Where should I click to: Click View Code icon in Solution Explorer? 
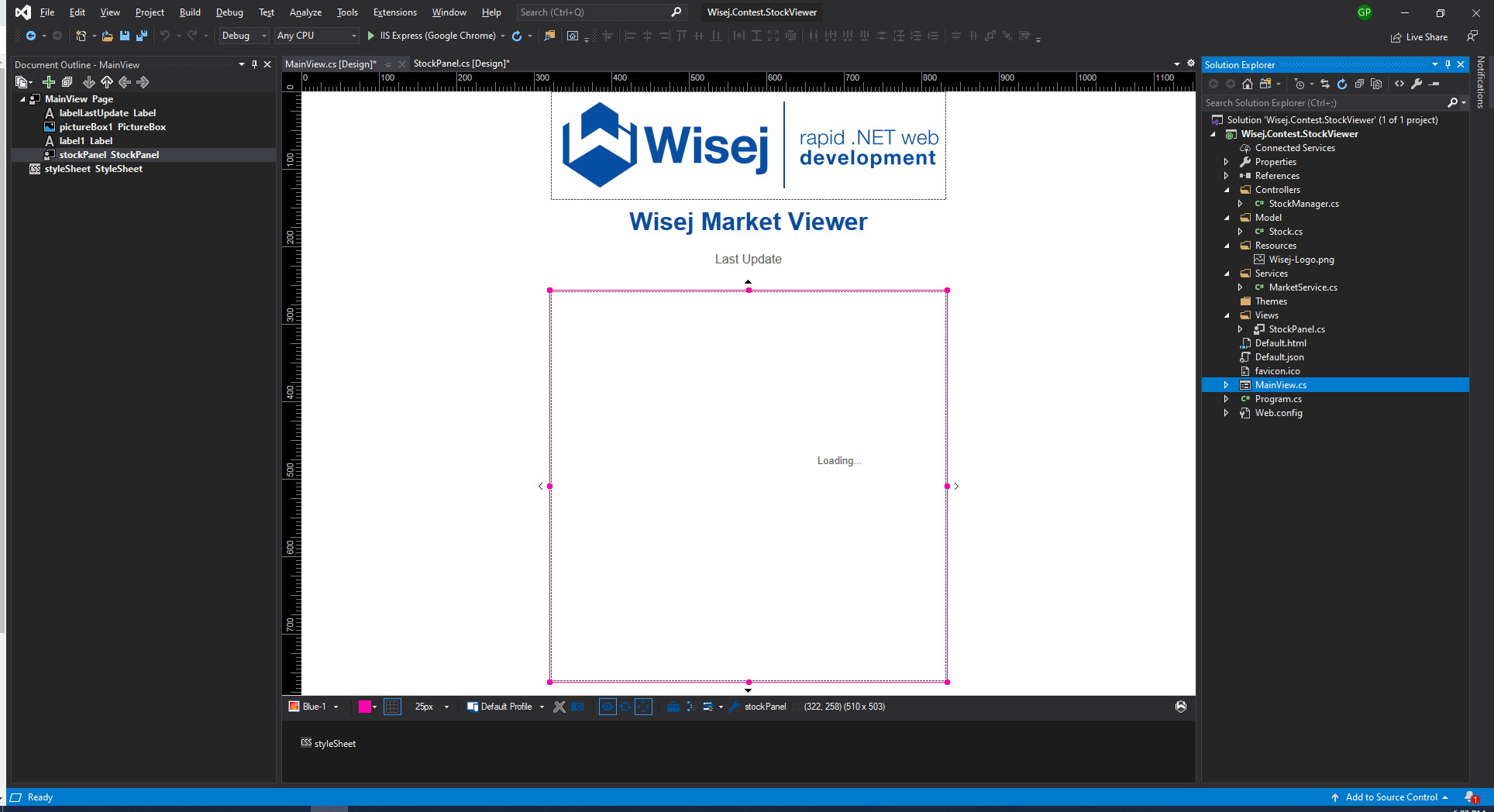(x=1399, y=84)
